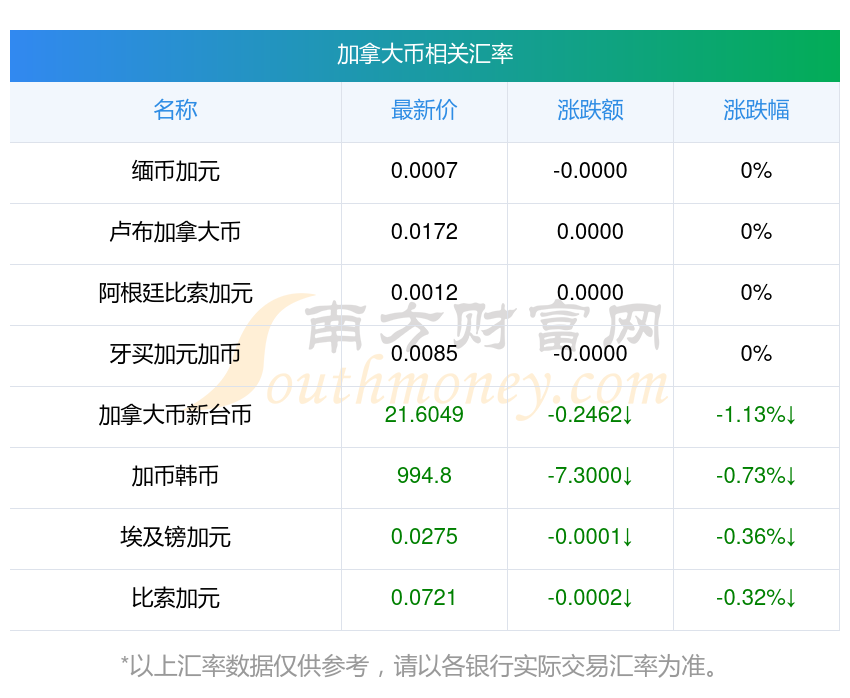This screenshot has height=698, width=850.
Task: Click the latest price 0.0172
Action: [424, 232]
